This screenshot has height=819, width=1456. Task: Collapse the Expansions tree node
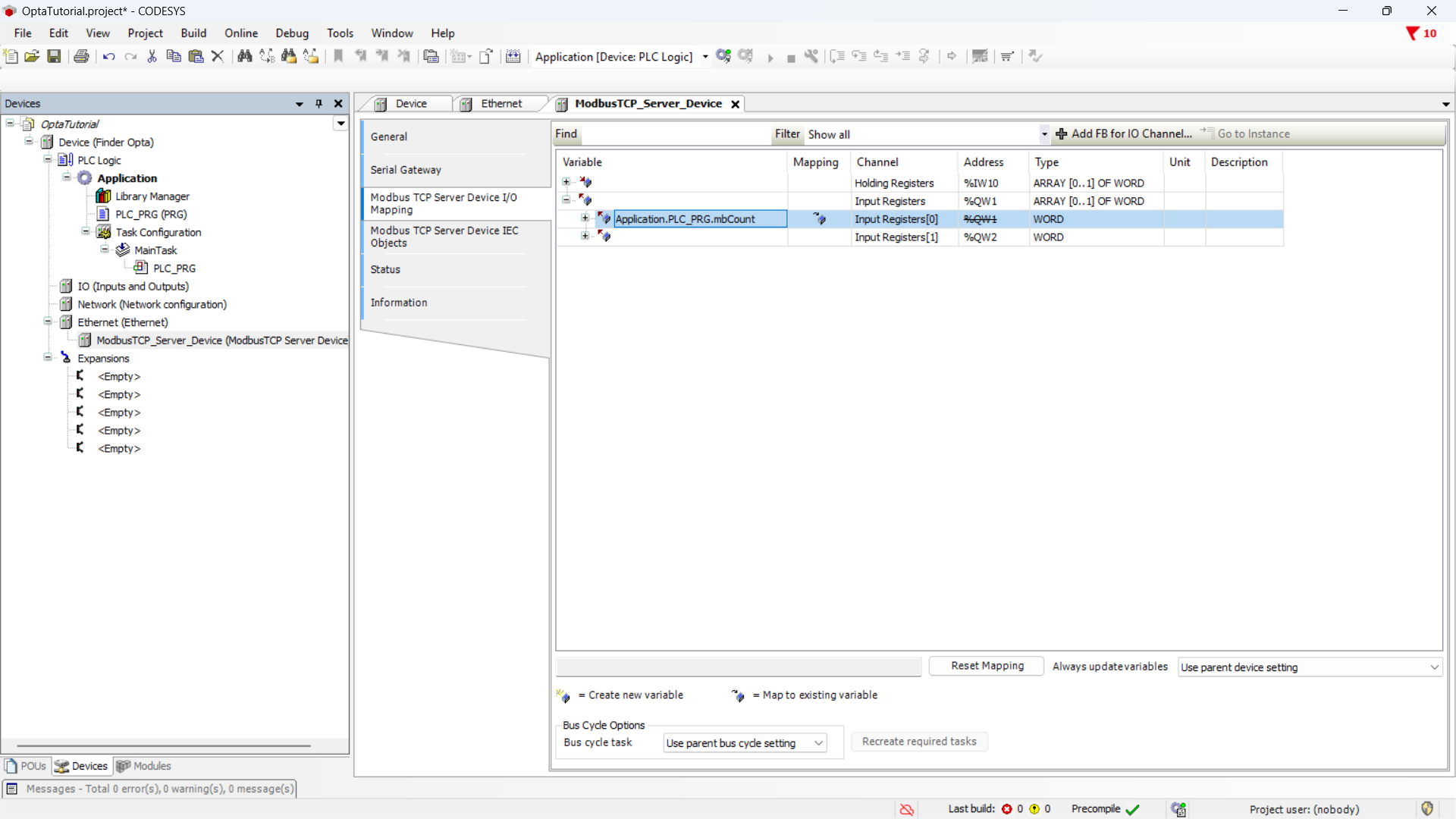pyautogui.click(x=48, y=358)
